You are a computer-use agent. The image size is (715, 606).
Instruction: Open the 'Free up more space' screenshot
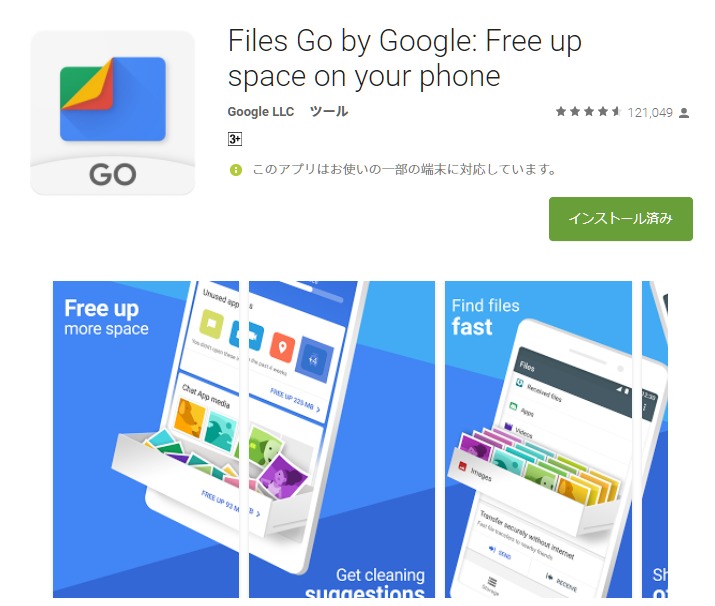146,439
